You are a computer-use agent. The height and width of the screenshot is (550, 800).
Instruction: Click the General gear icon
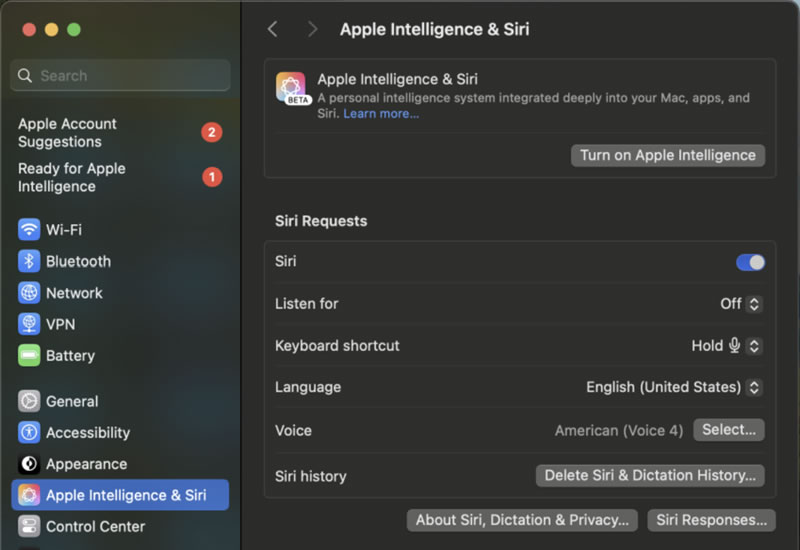pos(29,401)
